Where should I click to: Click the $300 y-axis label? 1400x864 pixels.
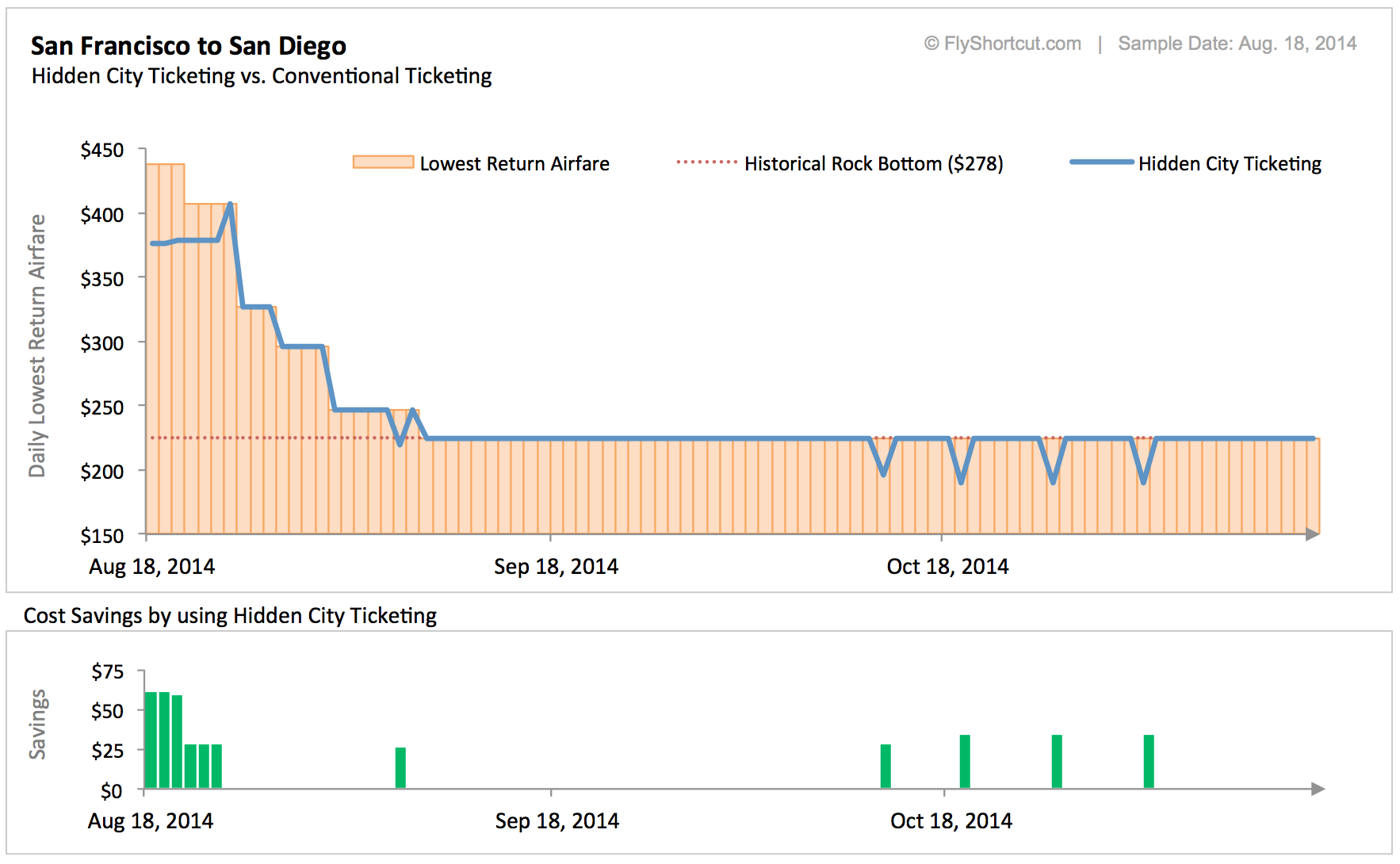[102, 343]
